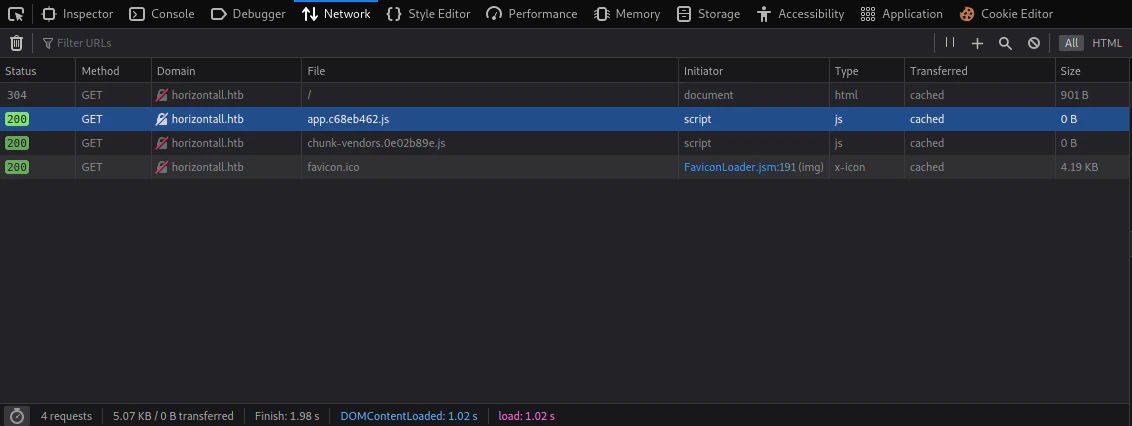1132x426 pixels.
Task: Clear network log with trash icon
Action: (x=17, y=43)
